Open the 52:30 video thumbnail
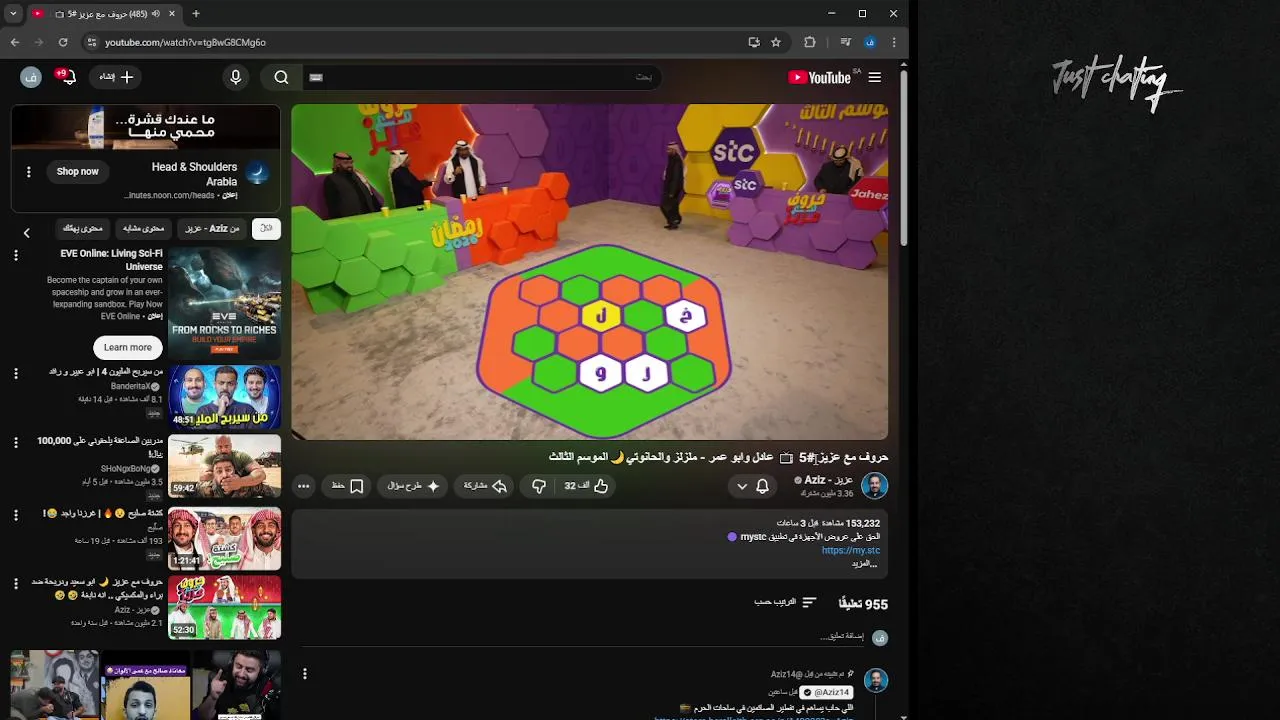Screen dimensions: 1280x720 pyautogui.click(x=224, y=607)
